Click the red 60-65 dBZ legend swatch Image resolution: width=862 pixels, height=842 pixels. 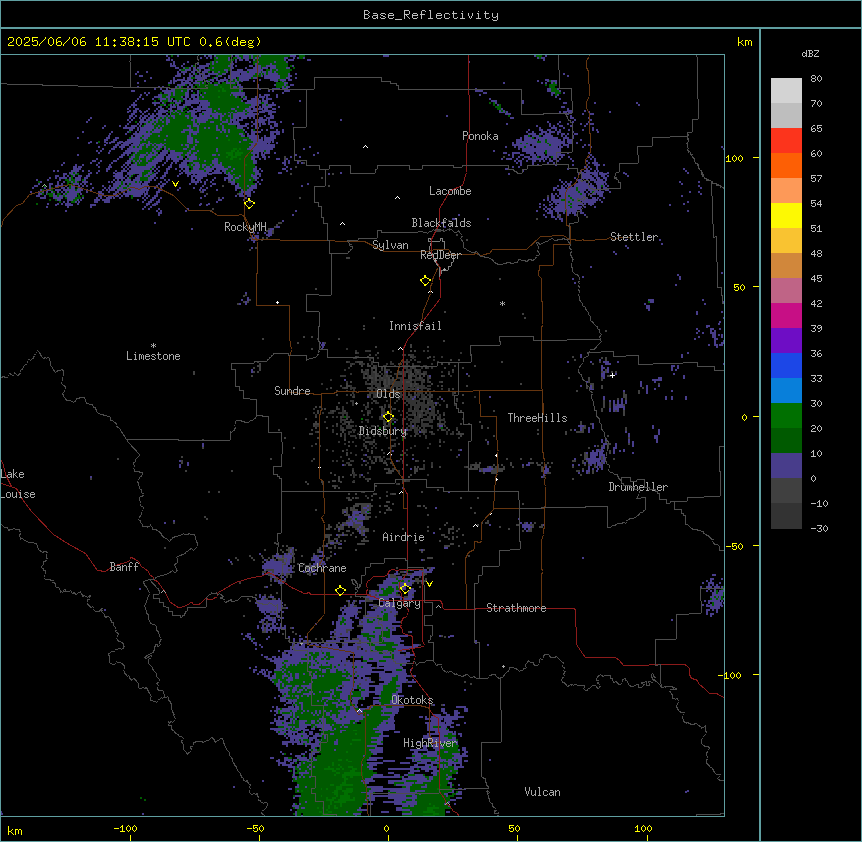[786, 141]
